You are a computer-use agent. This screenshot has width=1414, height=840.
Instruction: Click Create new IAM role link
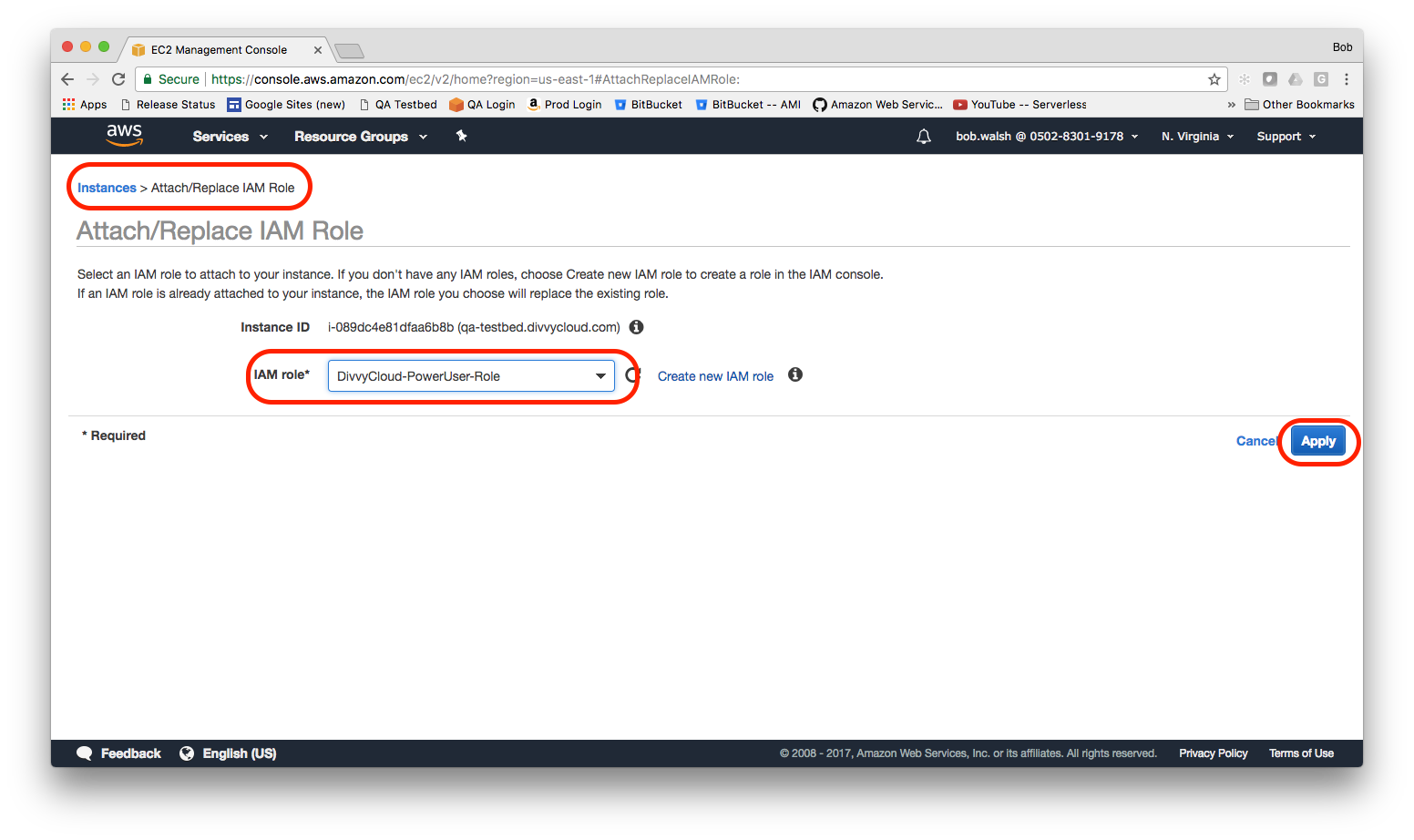click(715, 376)
